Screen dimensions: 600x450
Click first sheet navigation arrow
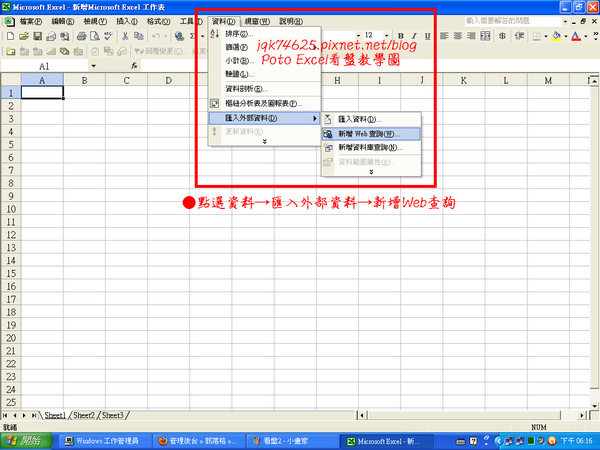[x=5, y=415]
